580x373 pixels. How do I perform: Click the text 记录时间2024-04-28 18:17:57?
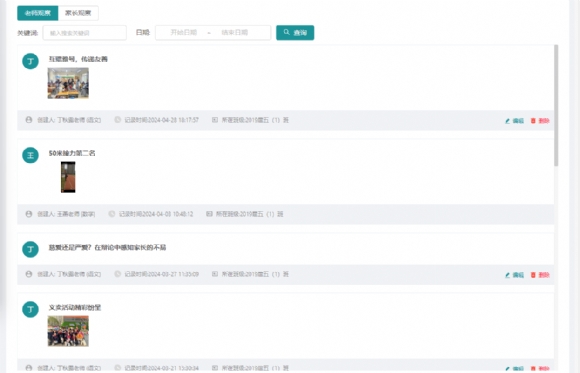click(x=162, y=120)
